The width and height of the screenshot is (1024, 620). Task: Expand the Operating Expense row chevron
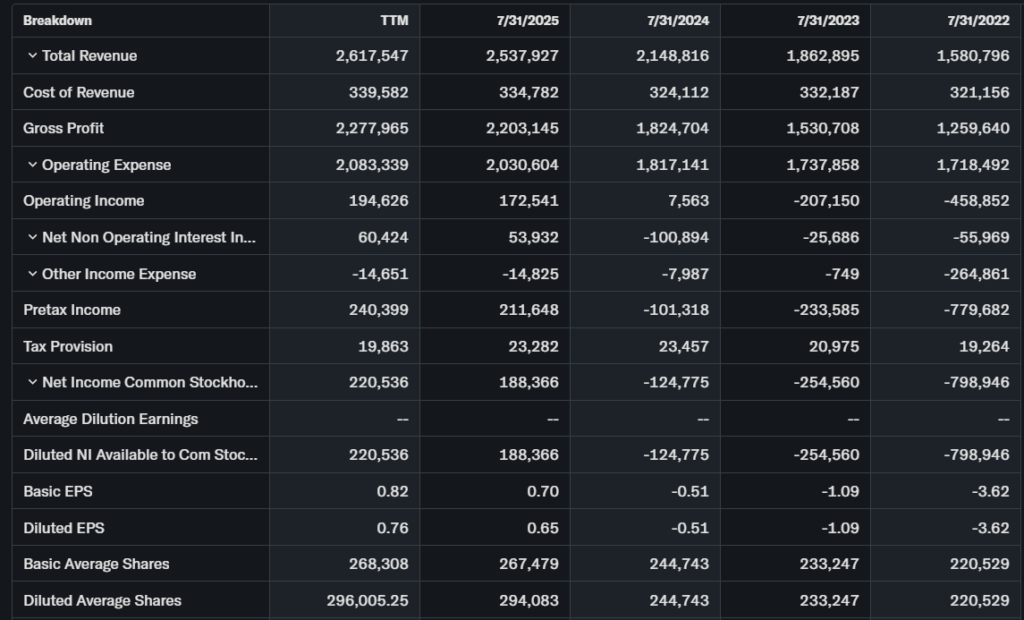pyautogui.click(x=32, y=165)
